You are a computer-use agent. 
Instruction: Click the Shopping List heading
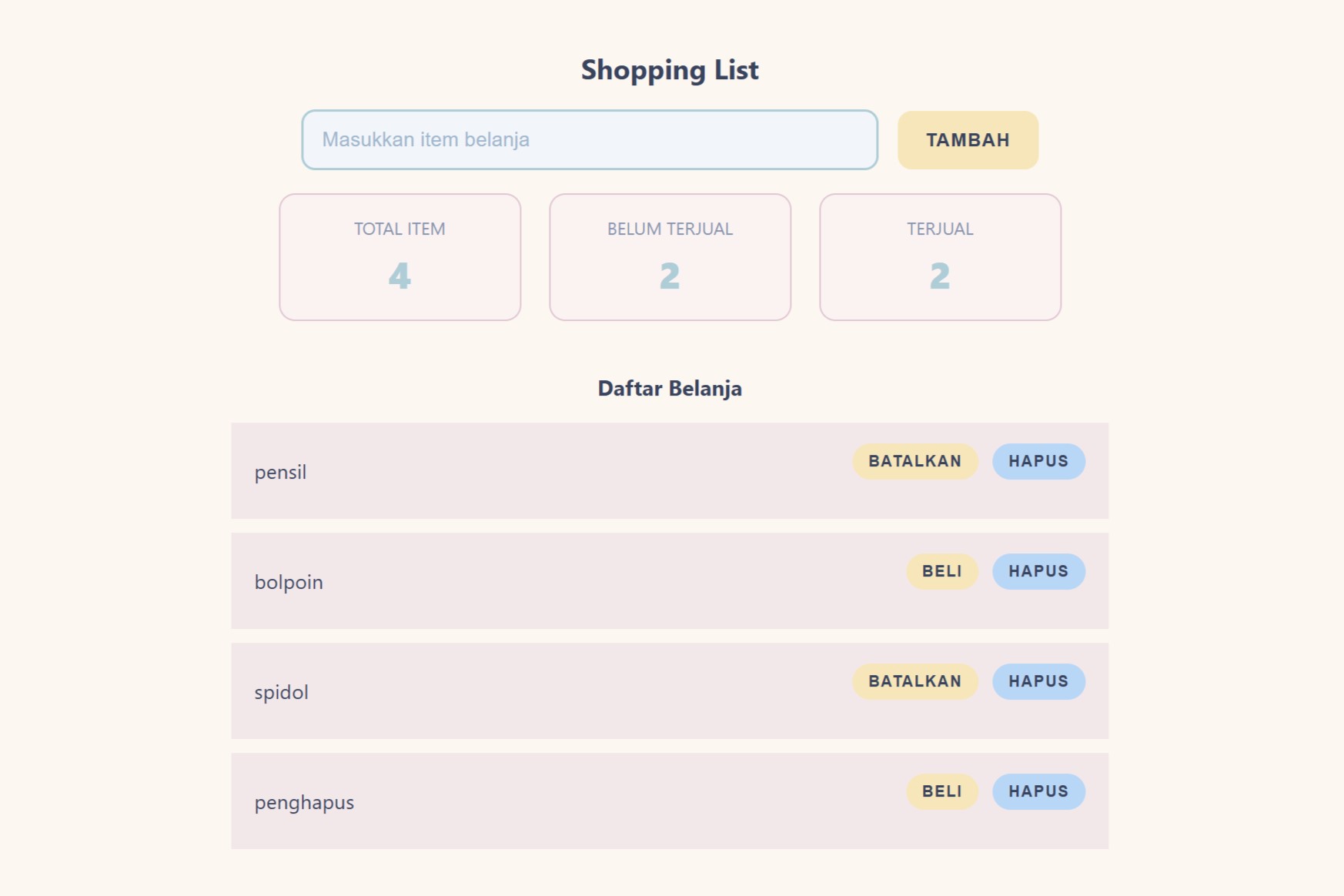pyautogui.click(x=670, y=70)
